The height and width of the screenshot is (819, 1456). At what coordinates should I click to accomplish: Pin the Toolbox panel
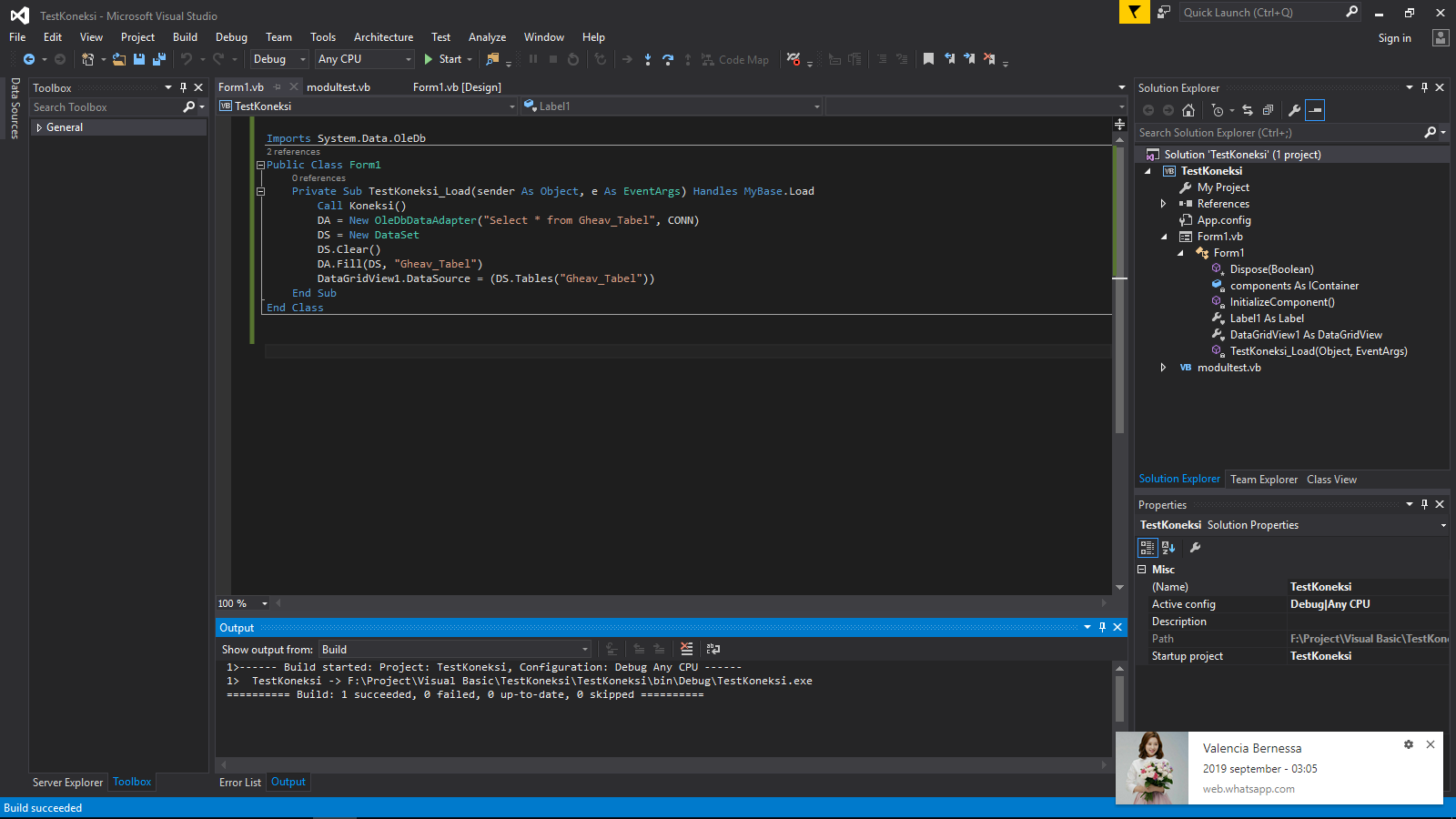point(182,87)
